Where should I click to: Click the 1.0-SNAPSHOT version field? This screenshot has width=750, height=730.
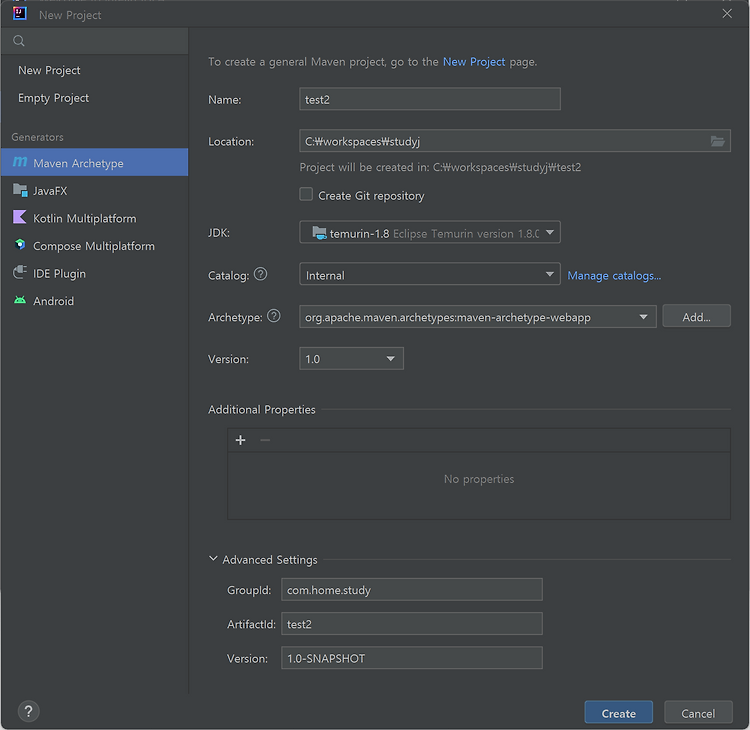click(411, 658)
